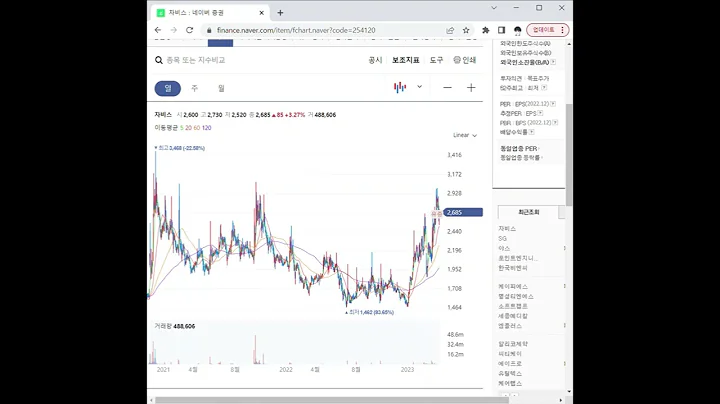Open 한국비엔씨 in recent list
Viewport: 720px width, 404px height.
(x=513, y=268)
